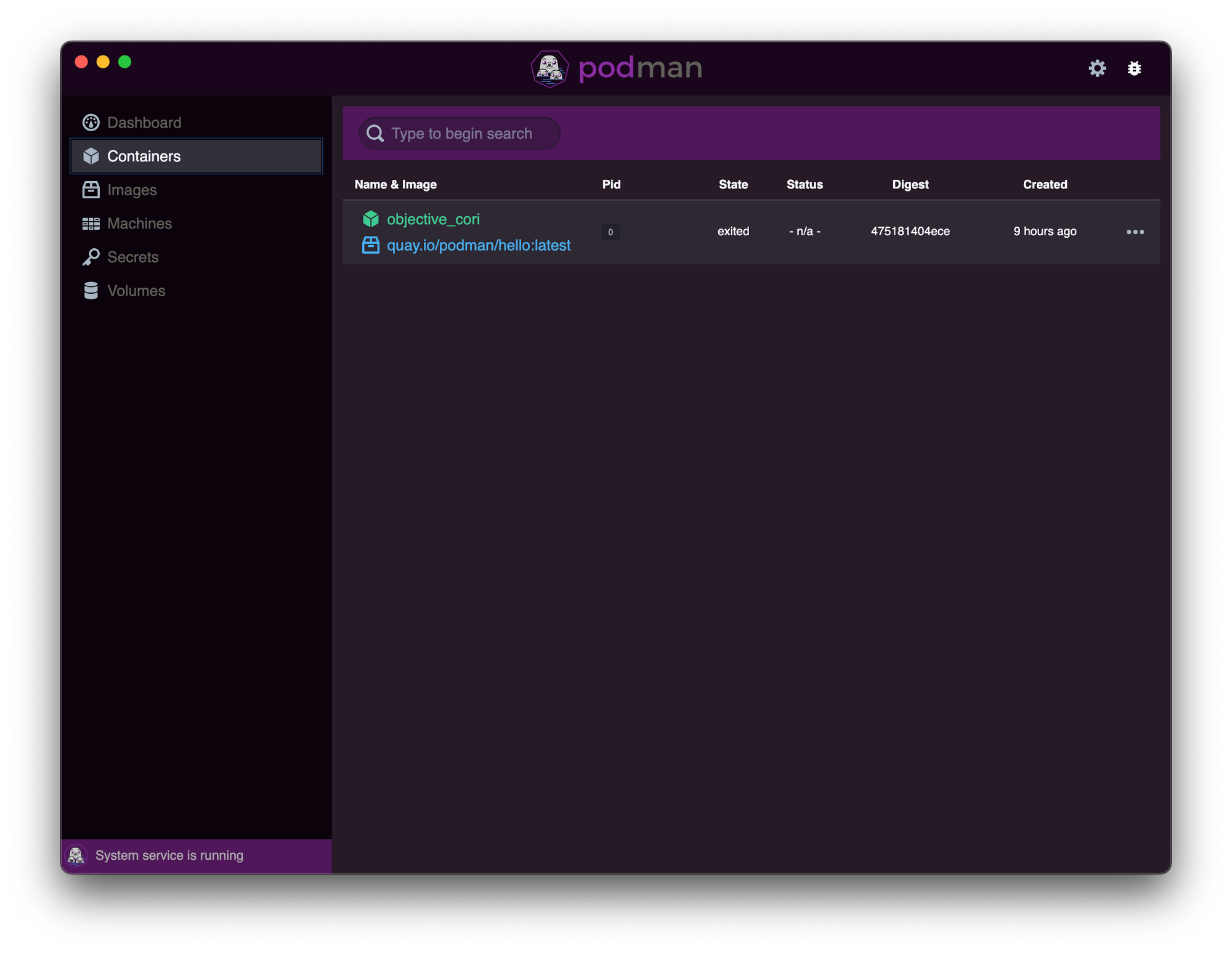Click the 'exited' state cell
The width and height of the screenshot is (1232, 954).
coord(733,232)
